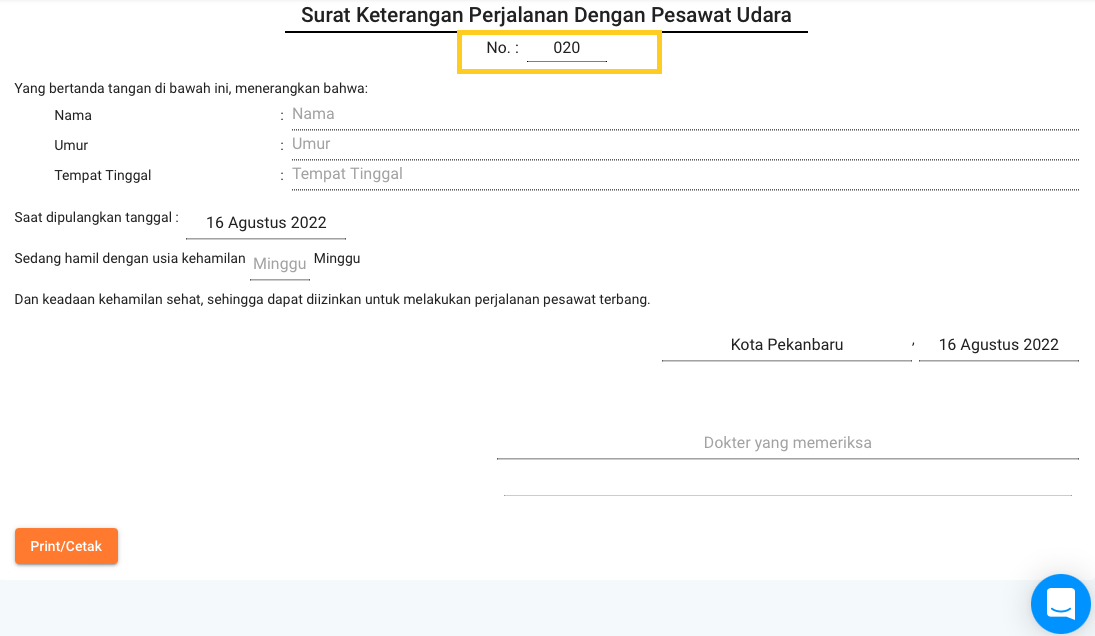The height and width of the screenshot is (636, 1095).
Task: Select the text 'Yang bertanda tangan di bawah ini'
Action: pyautogui.click(x=122, y=89)
